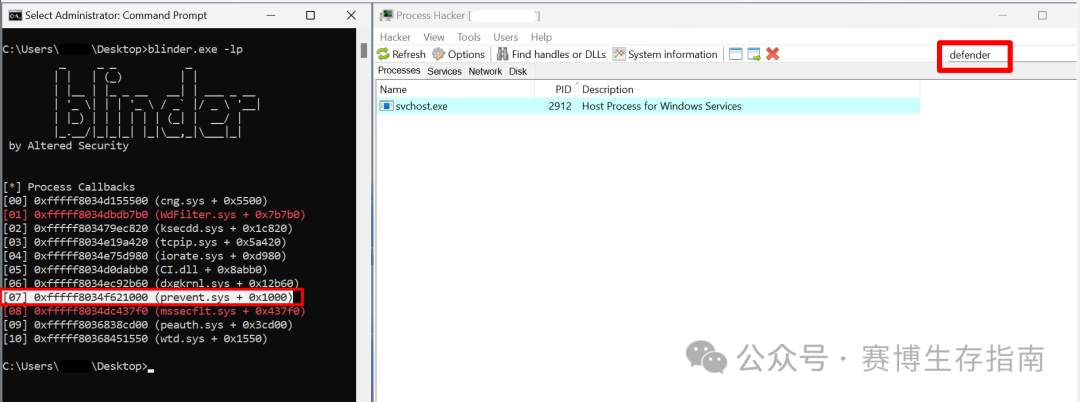Click the wtd.sys + 0x1550 line
This screenshot has height=402, width=1080.
pyautogui.click(x=136, y=339)
